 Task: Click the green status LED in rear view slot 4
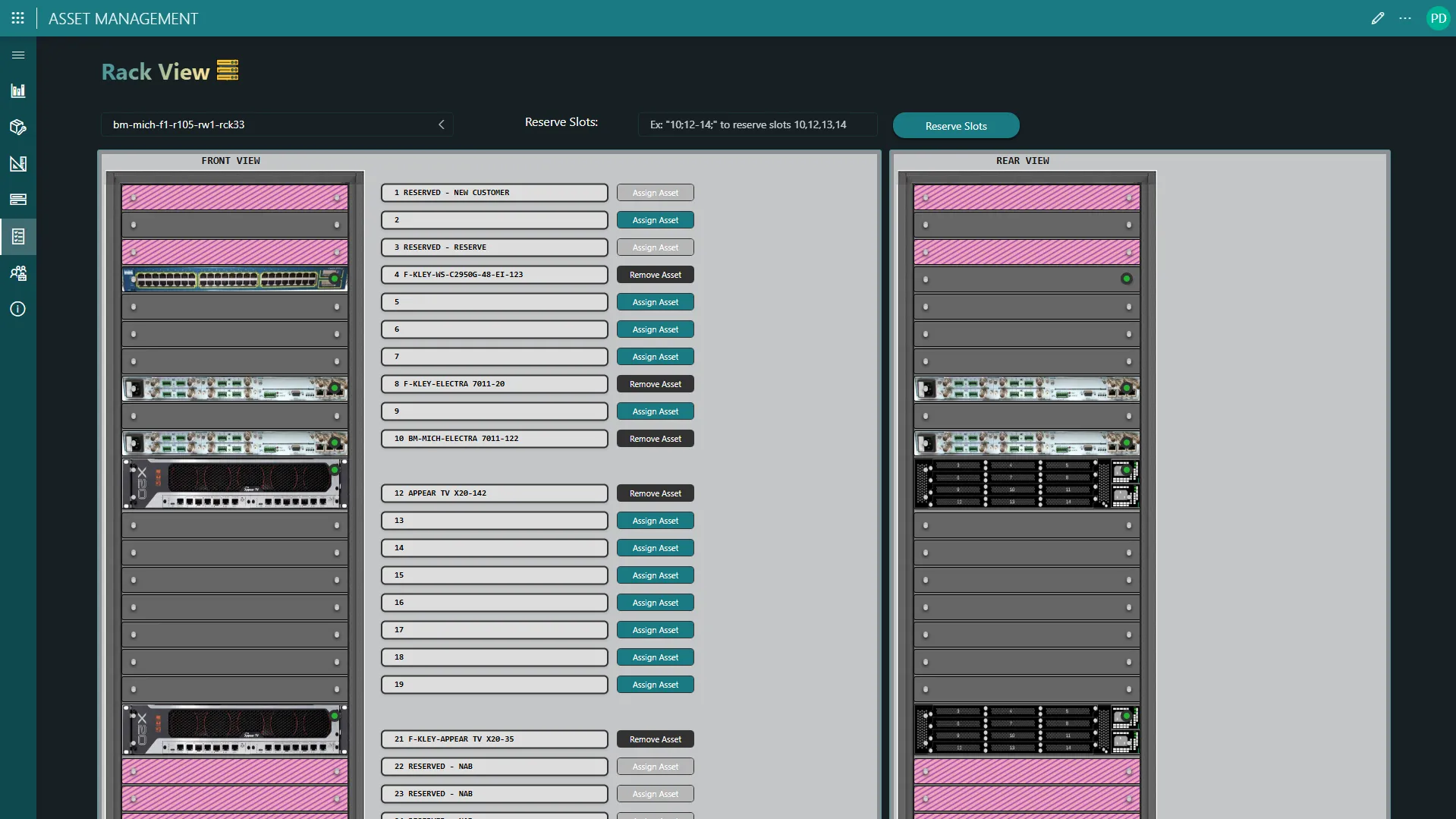tap(1127, 279)
